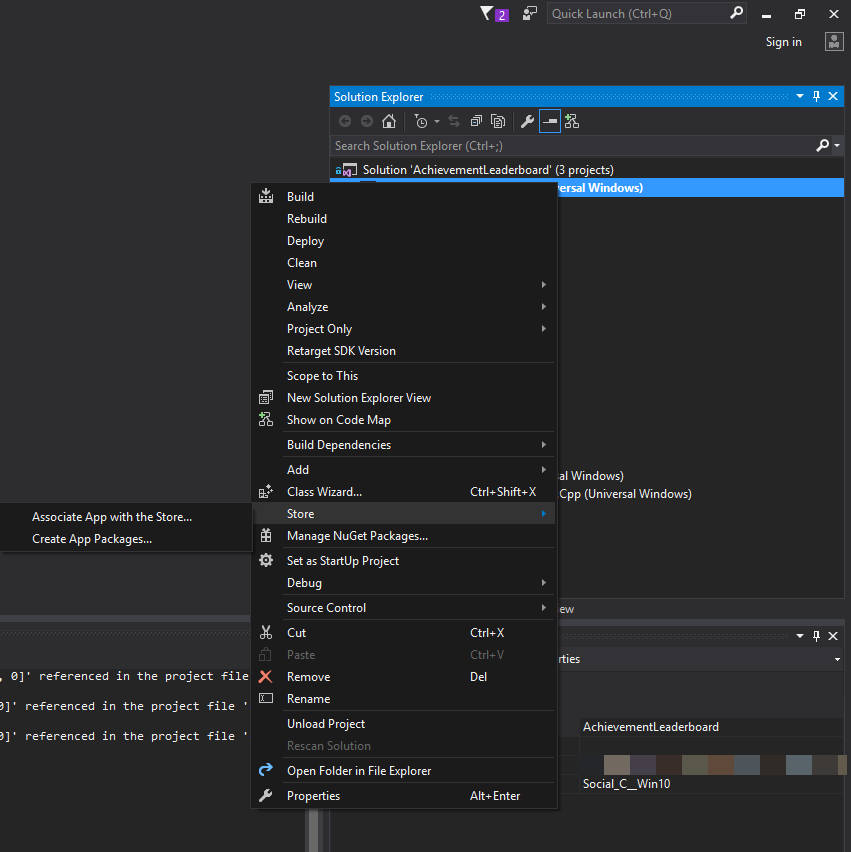Viewport: 851px width, 852px height.
Task: Choose Clean from the context menu
Action: 404,263
